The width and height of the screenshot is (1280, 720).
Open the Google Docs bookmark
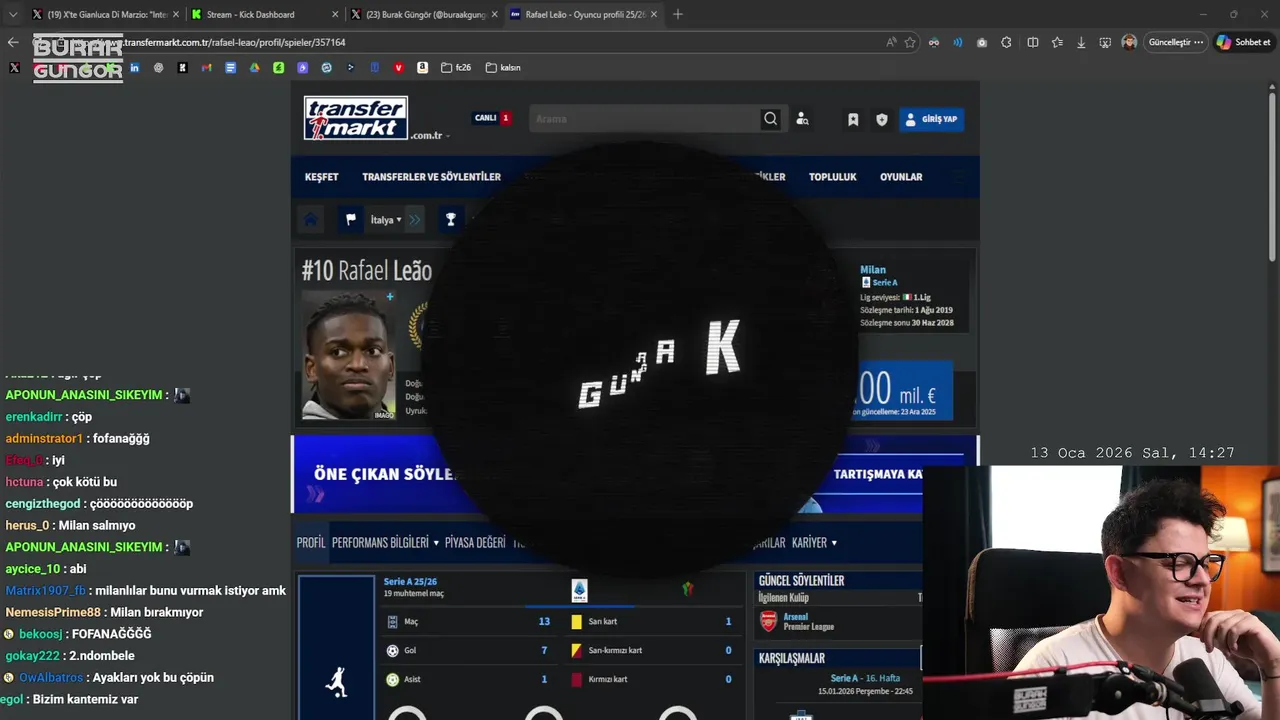(x=231, y=68)
